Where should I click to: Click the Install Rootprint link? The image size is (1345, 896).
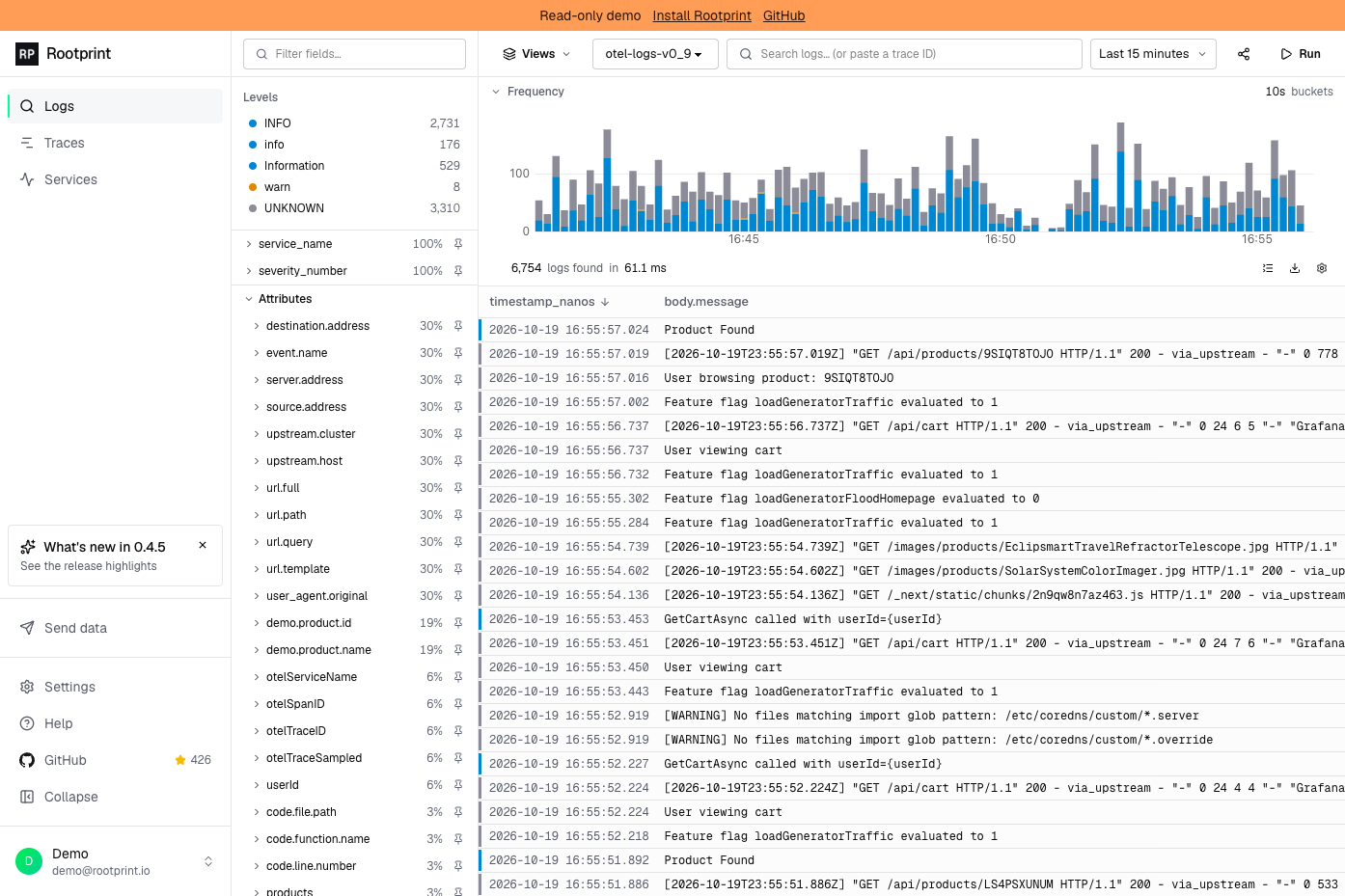tap(701, 15)
